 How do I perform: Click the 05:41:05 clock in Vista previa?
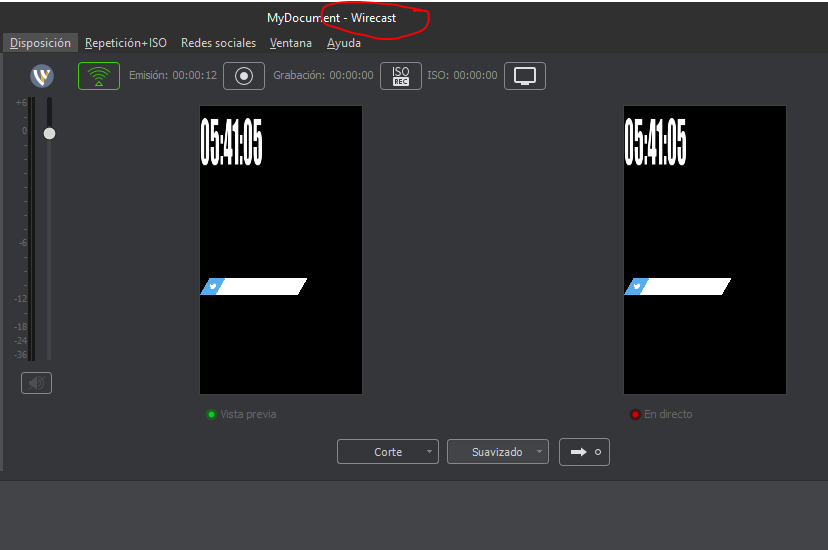tap(231, 141)
